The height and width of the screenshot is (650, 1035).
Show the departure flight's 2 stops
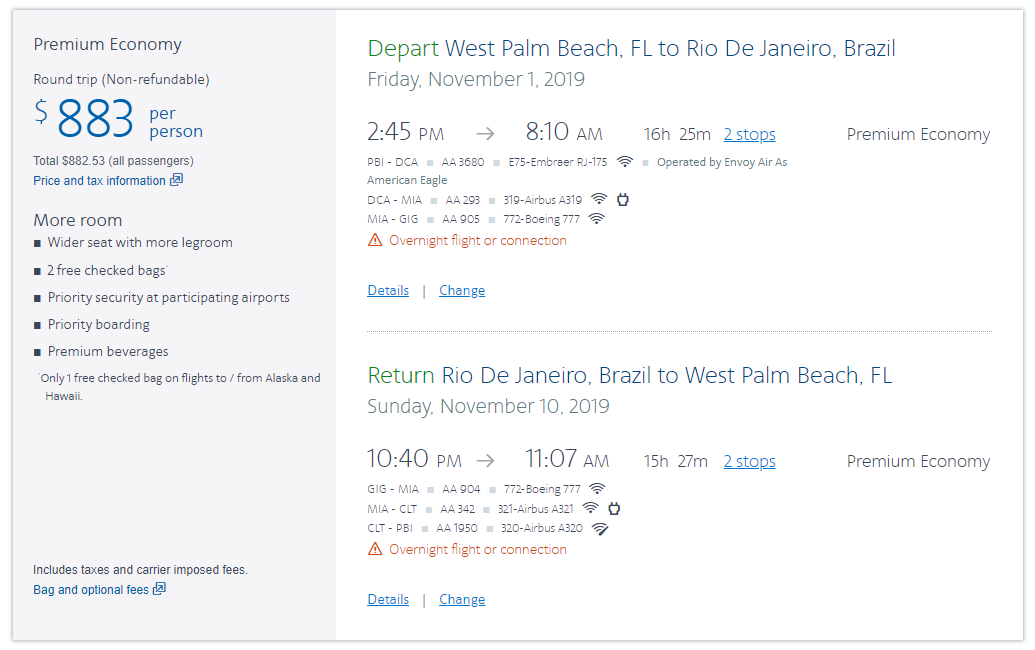[x=749, y=134]
